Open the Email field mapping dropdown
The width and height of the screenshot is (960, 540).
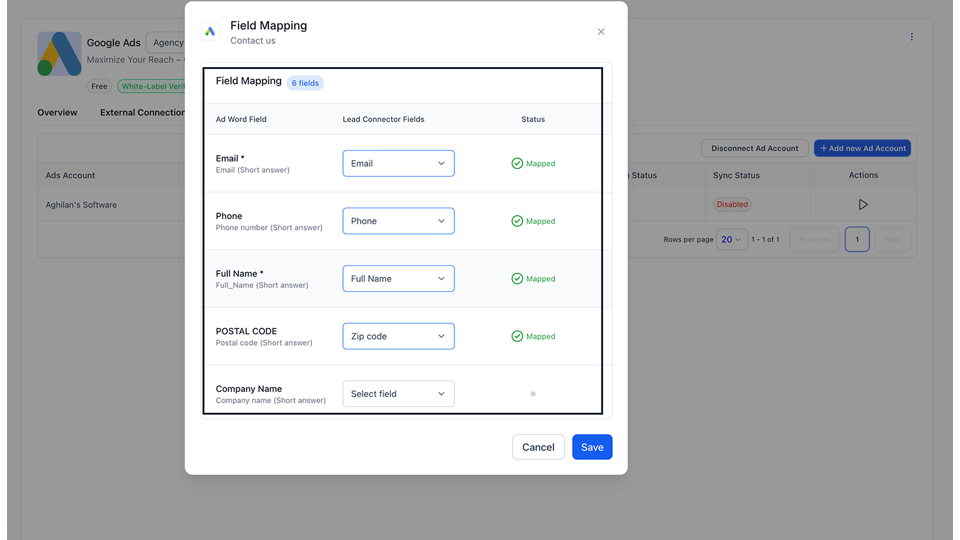point(398,163)
